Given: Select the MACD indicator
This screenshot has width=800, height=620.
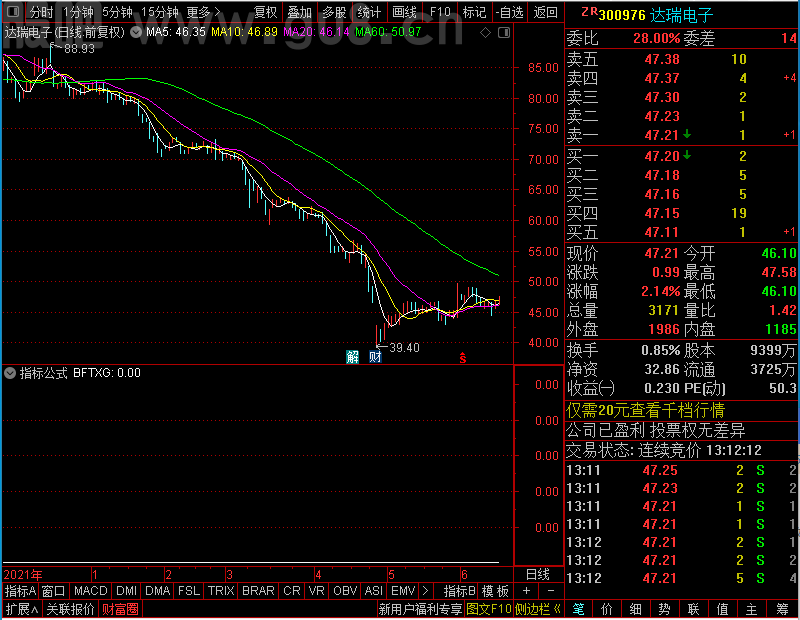Looking at the screenshot, I should [90, 591].
